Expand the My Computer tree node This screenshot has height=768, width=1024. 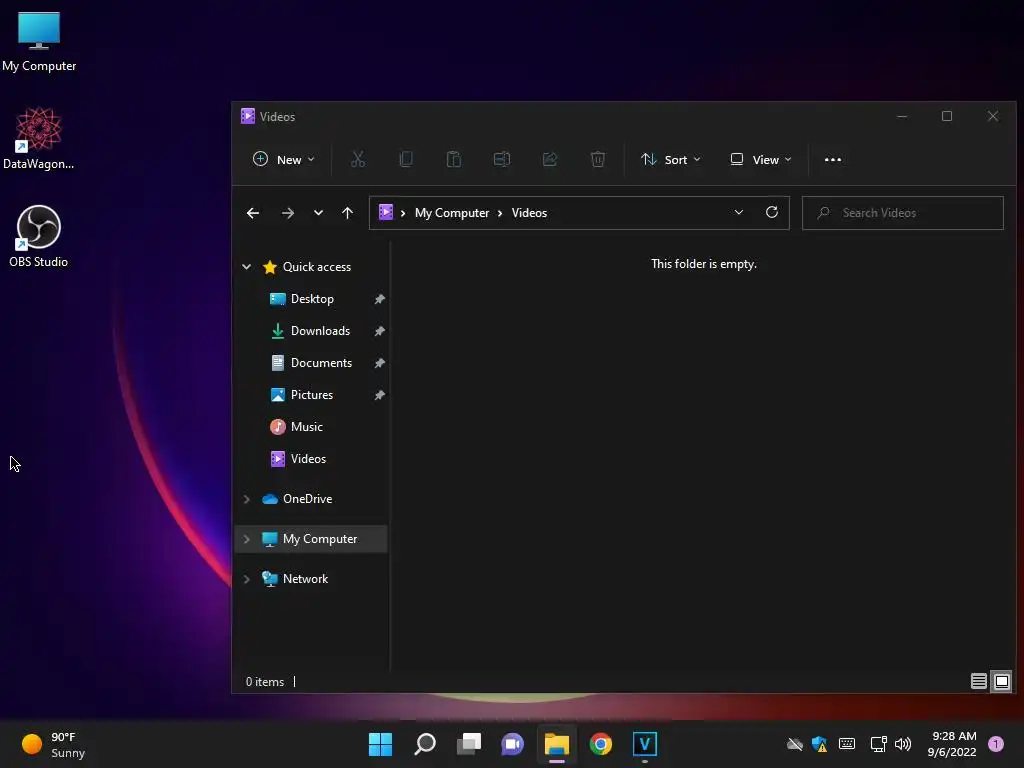tap(247, 539)
